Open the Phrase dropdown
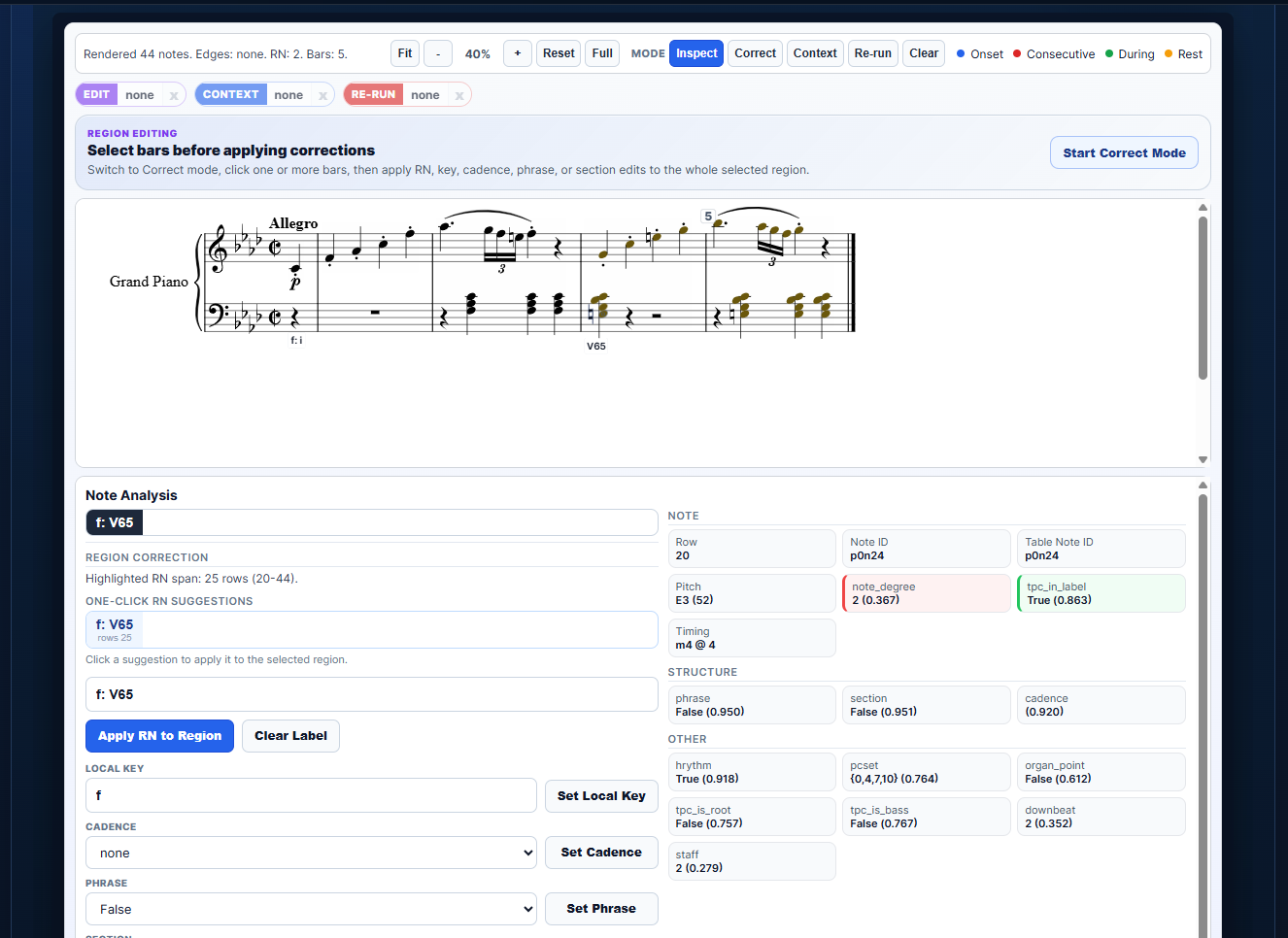 point(311,909)
